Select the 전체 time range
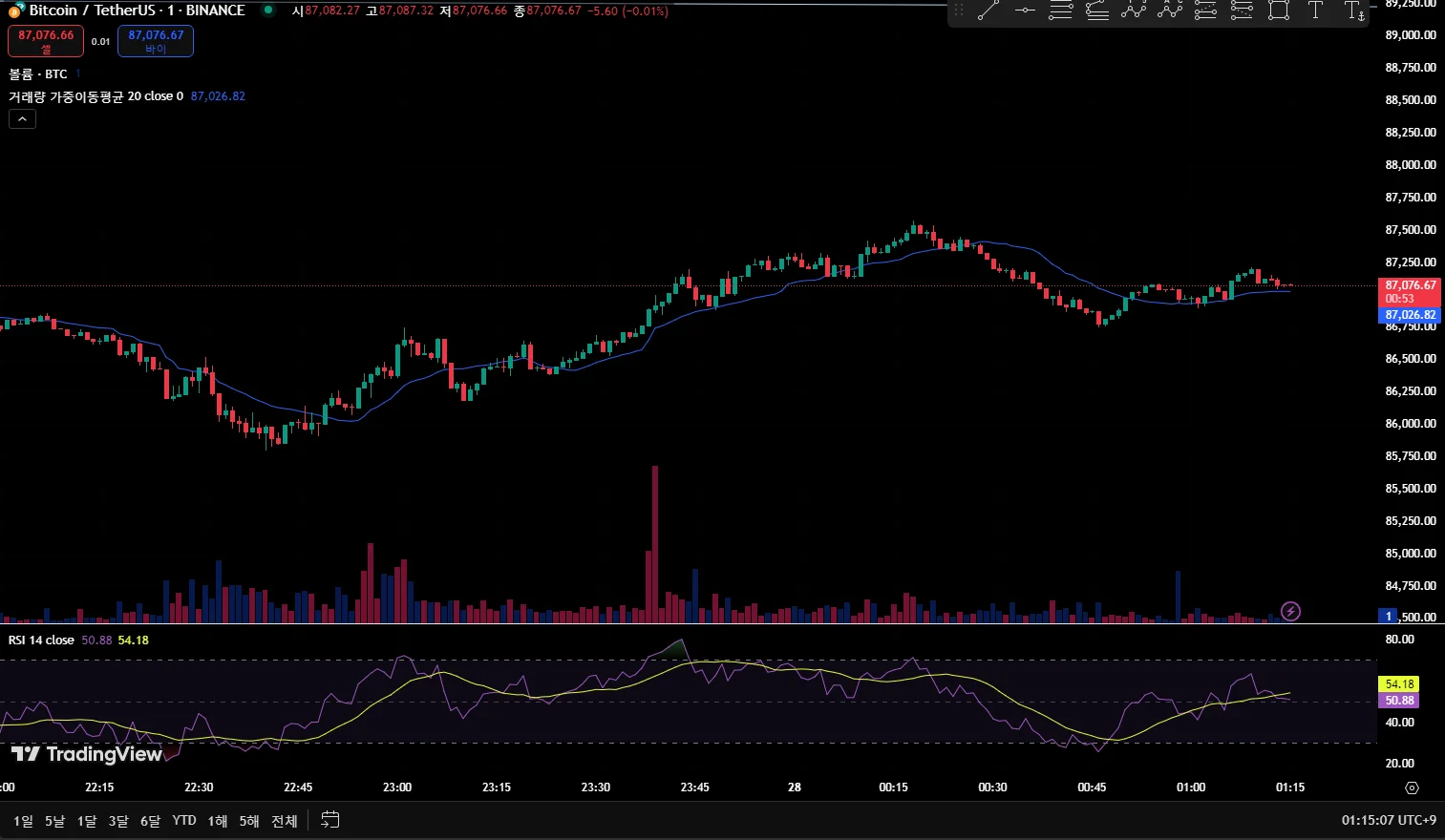 tap(285, 821)
